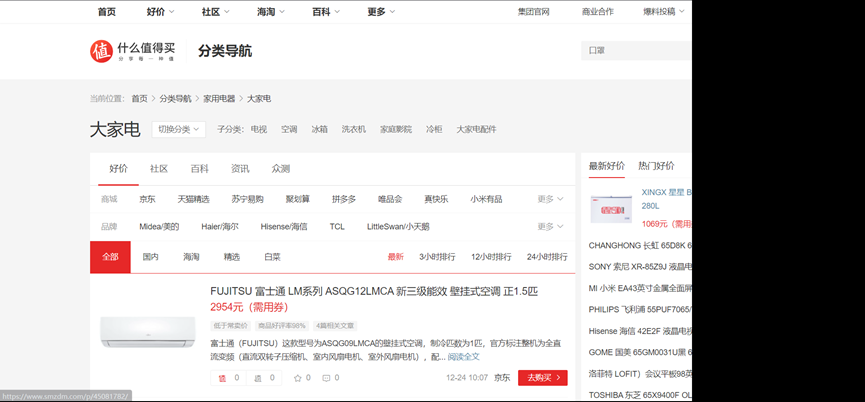This screenshot has width=865, height=402.
Task: Filter by 京东 mall
Action: (x=147, y=199)
